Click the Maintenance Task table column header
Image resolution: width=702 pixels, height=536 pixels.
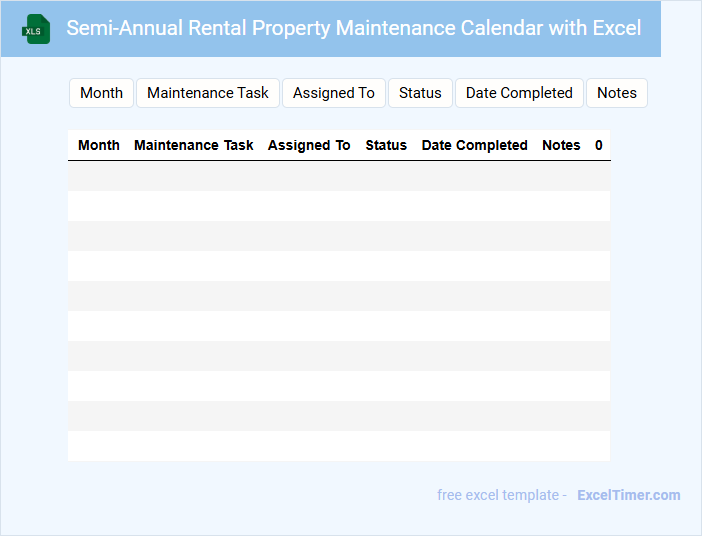[x=194, y=145]
